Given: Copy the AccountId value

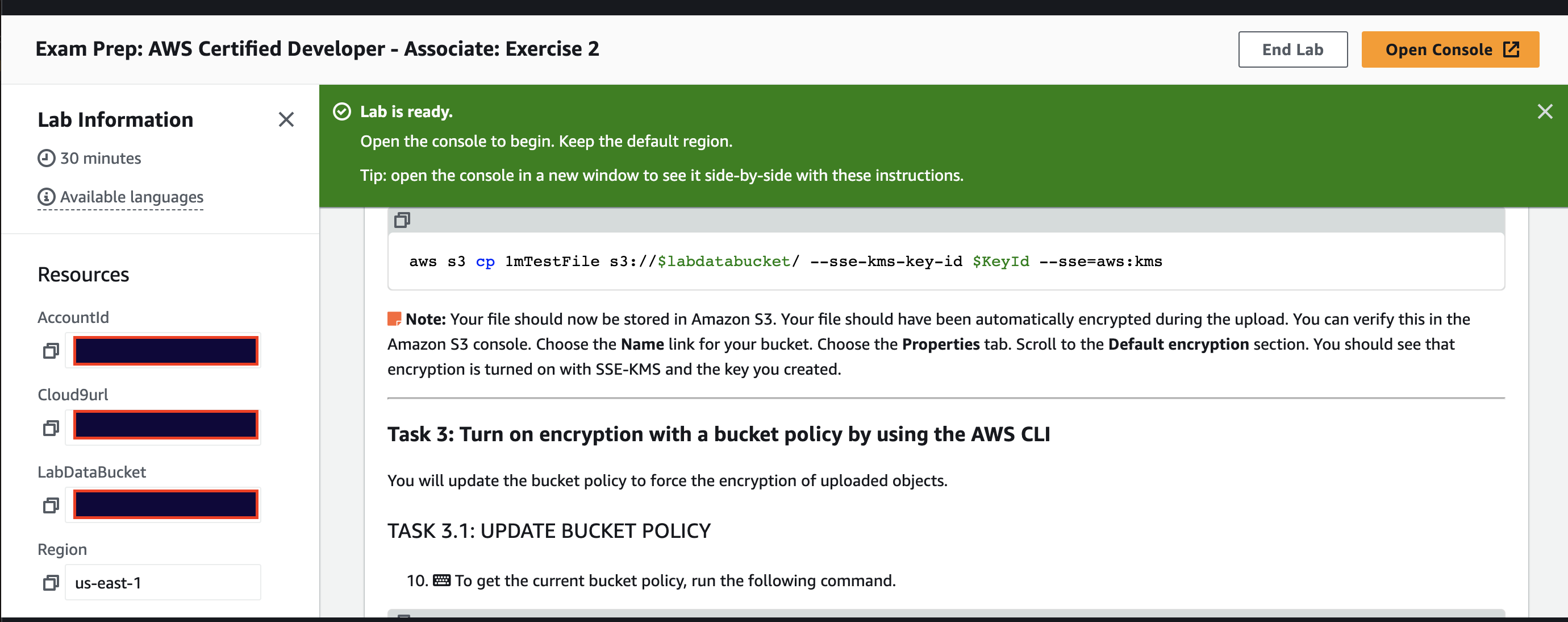Looking at the screenshot, I should tap(51, 351).
